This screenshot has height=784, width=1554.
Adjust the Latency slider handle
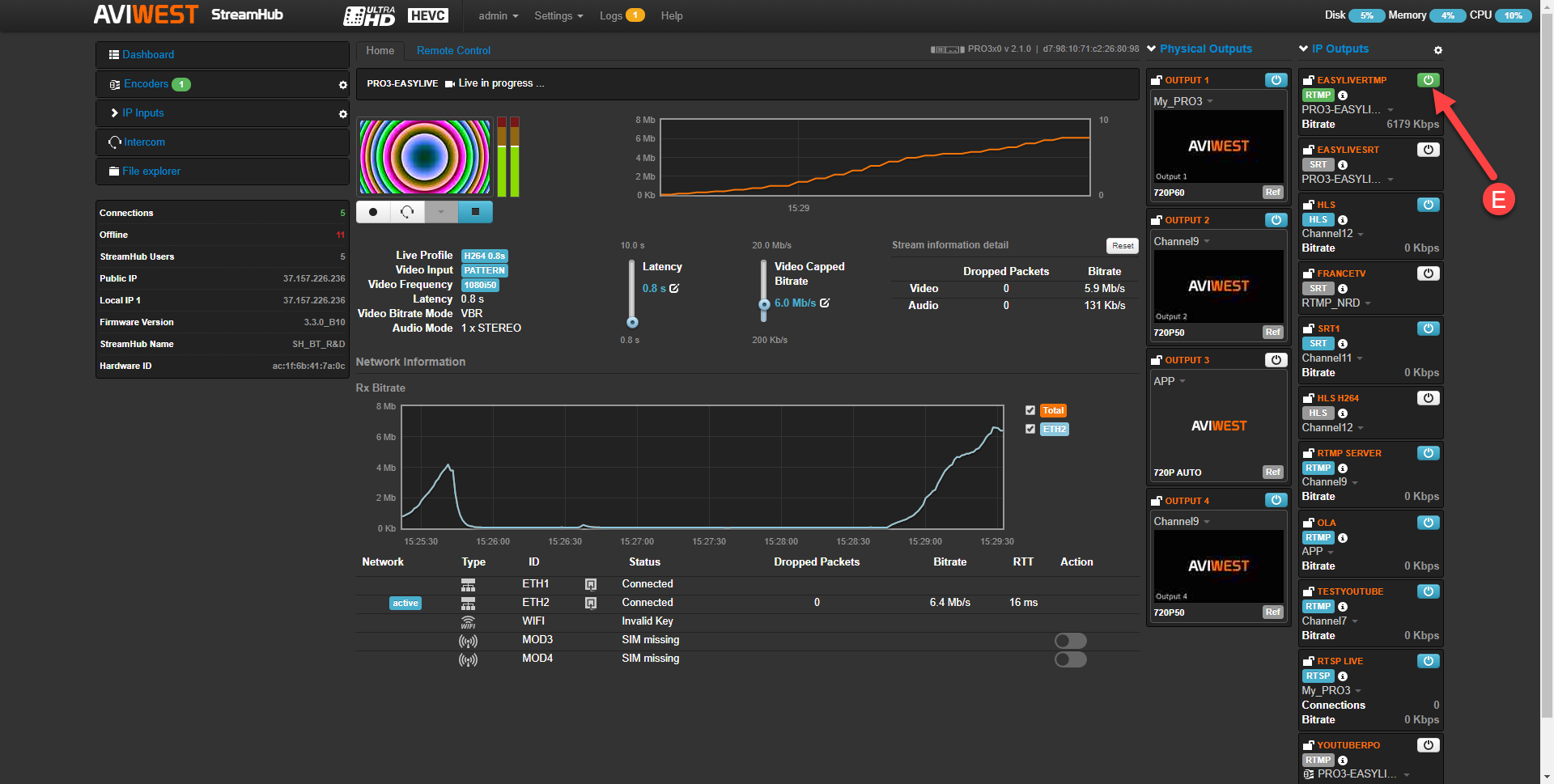point(632,322)
